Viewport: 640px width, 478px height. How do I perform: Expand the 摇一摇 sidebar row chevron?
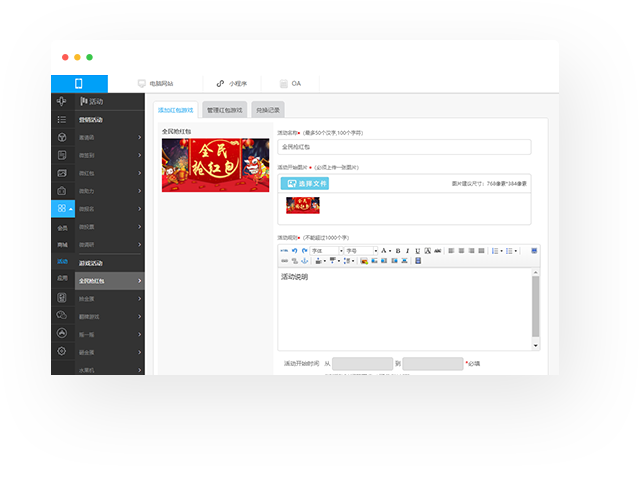[140, 334]
